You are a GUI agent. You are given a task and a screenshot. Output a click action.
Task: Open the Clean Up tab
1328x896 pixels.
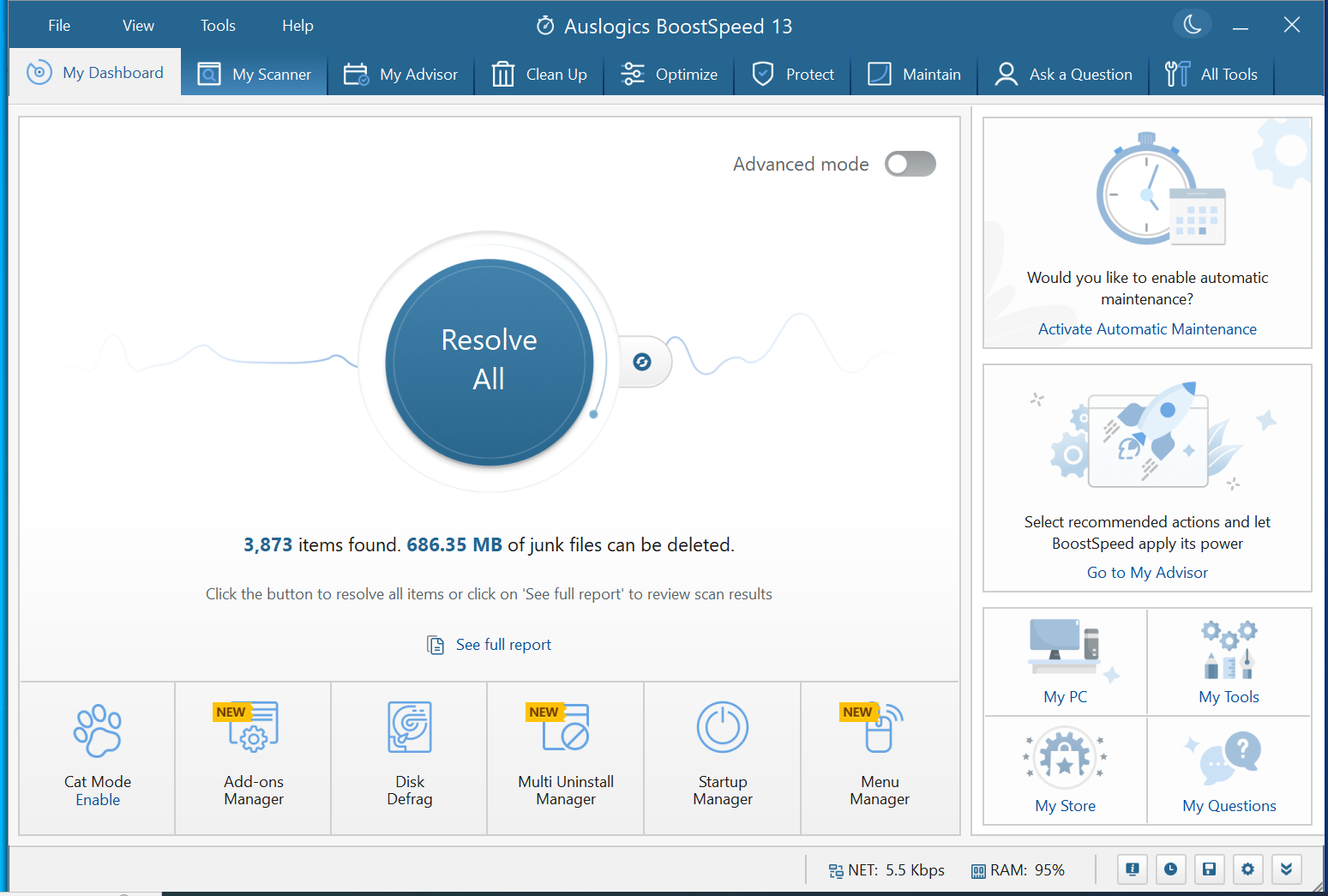click(x=539, y=75)
